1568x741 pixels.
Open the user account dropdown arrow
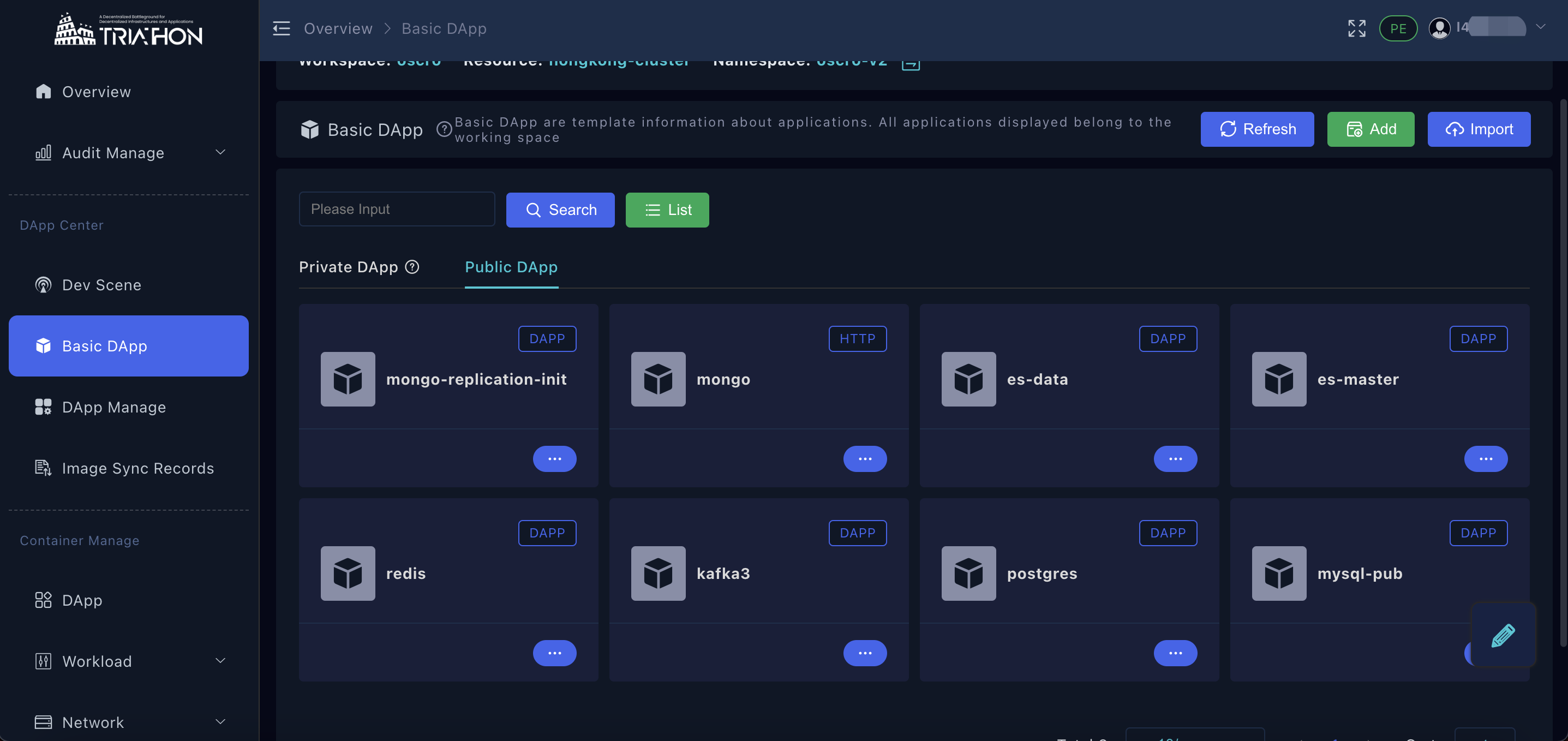(1540, 27)
